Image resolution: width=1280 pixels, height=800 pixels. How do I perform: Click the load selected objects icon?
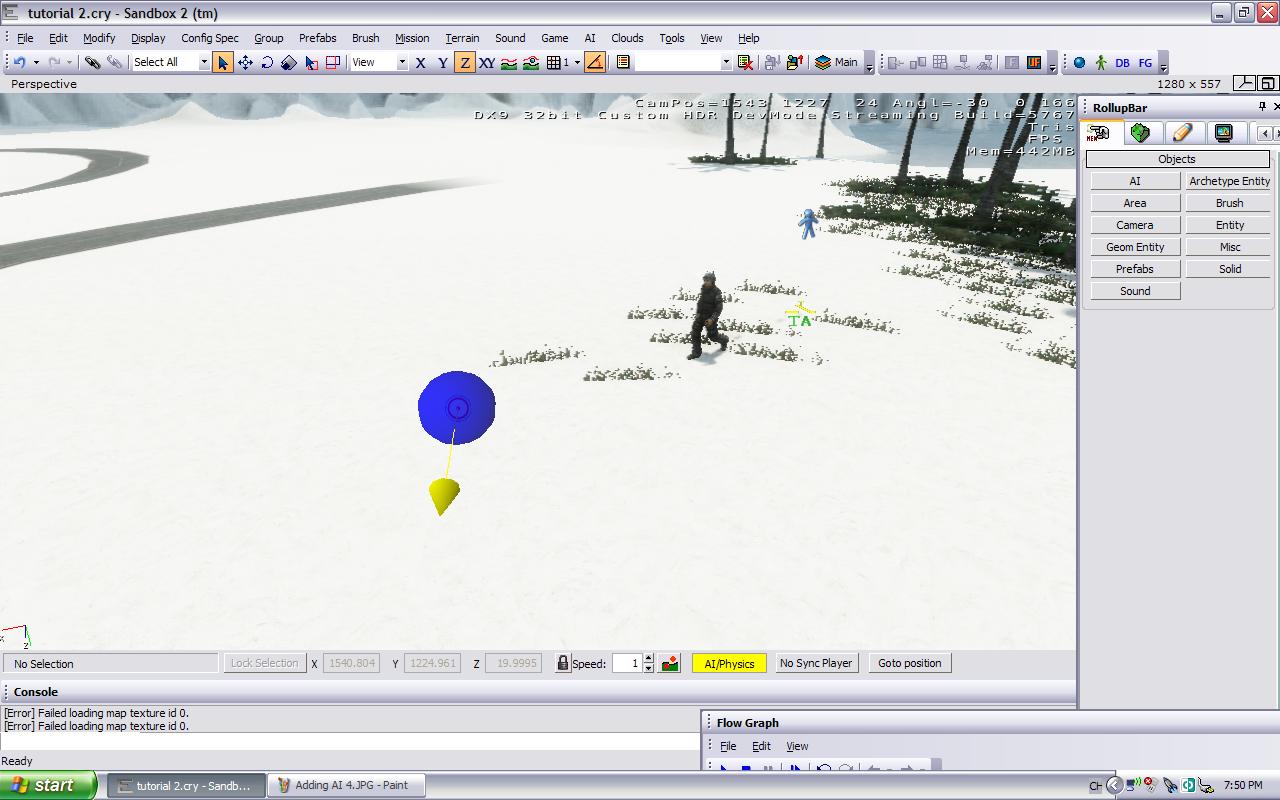coord(795,62)
